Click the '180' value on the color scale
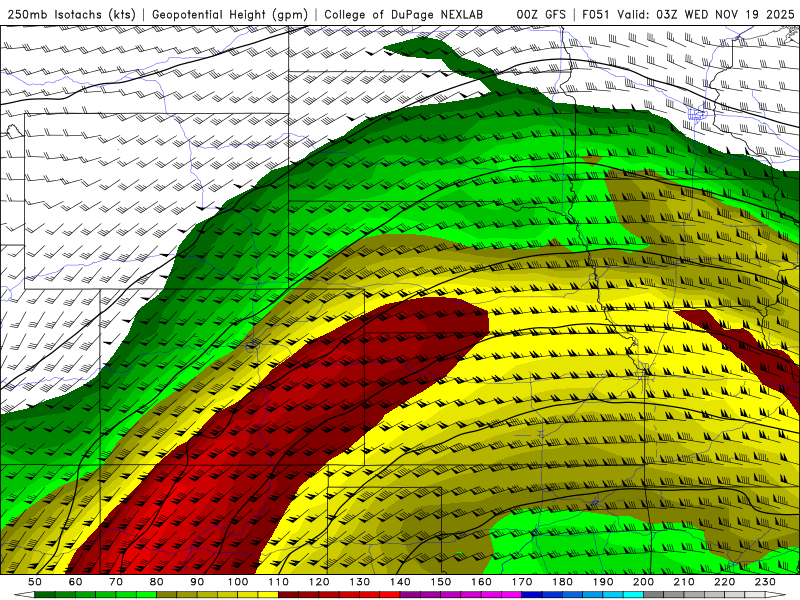Screen dimensions: 800x600 [x=562, y=582]
